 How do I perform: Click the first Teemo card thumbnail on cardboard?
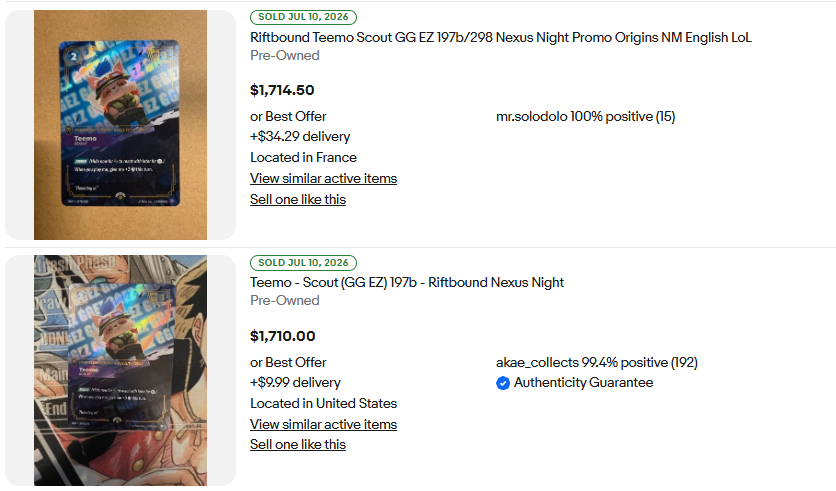click(120, 125)
